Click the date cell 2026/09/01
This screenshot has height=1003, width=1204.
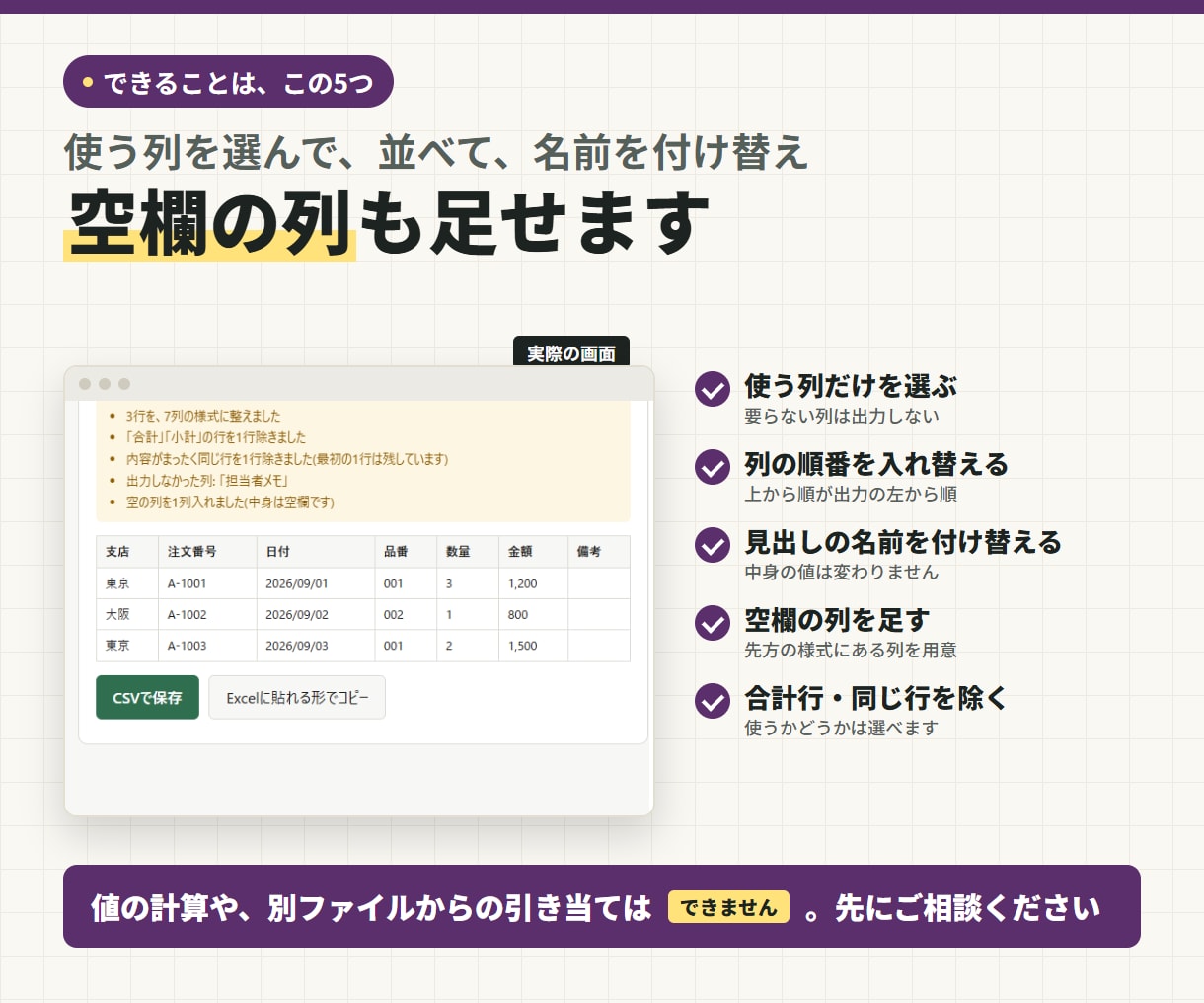pyautogui.click(x=316, y=583)
